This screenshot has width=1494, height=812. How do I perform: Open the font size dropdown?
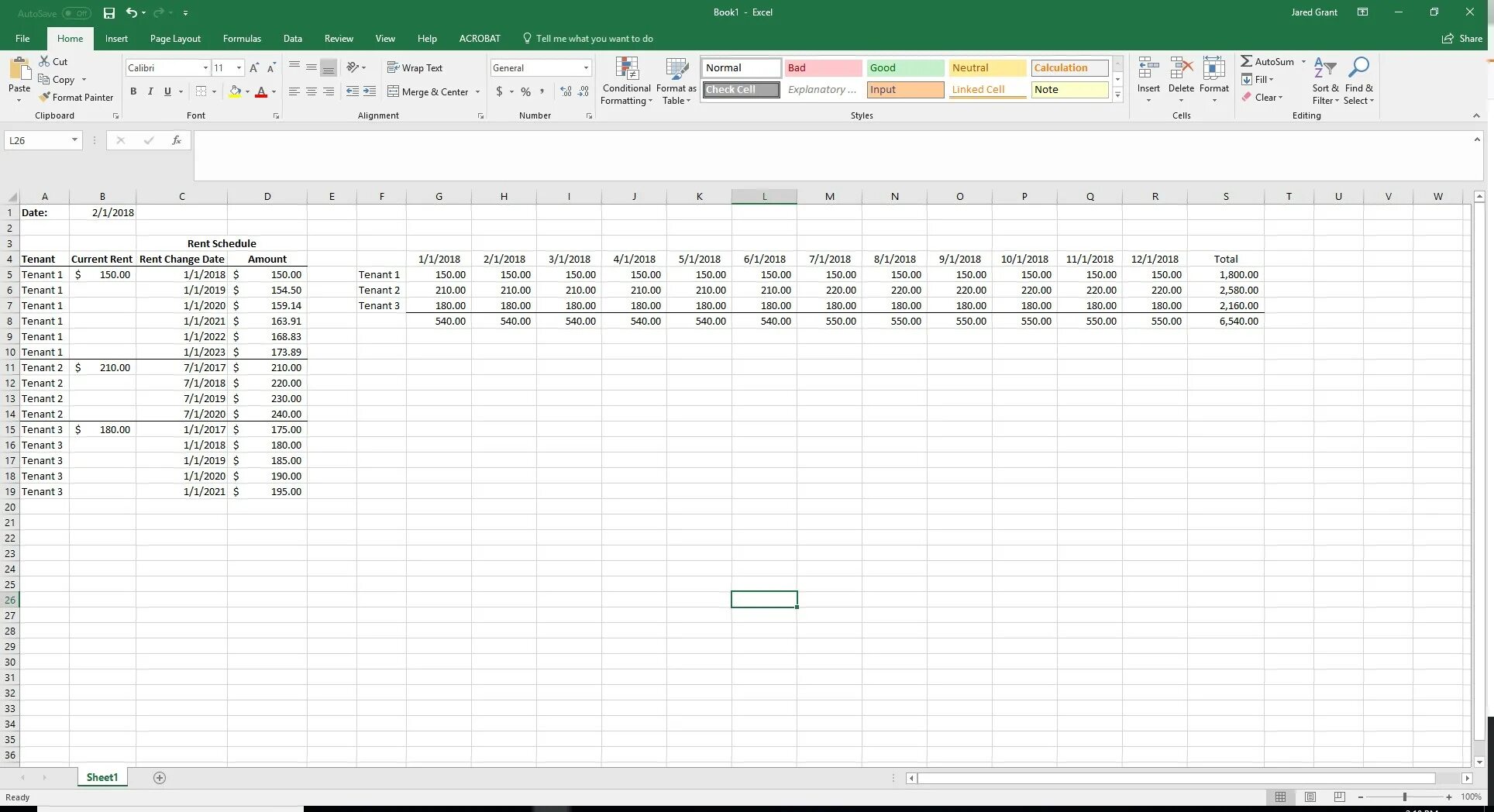(x=239, y=68)
